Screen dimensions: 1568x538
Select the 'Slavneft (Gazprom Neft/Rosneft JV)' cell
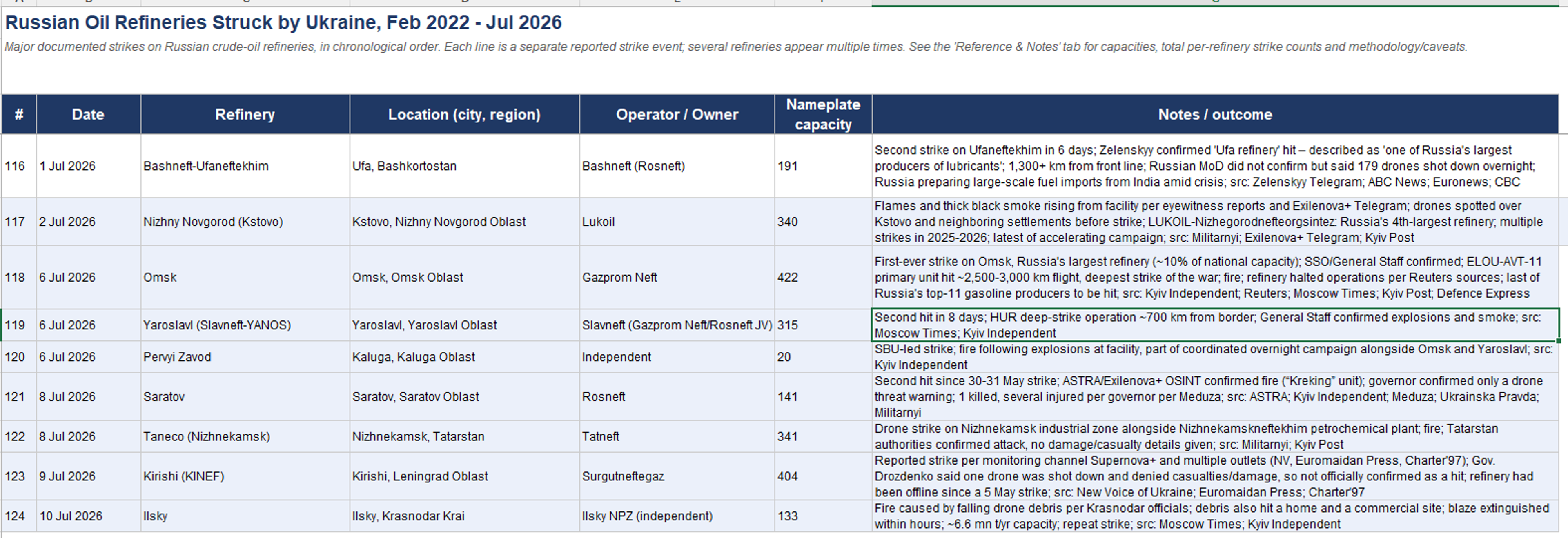coord(677,325)
